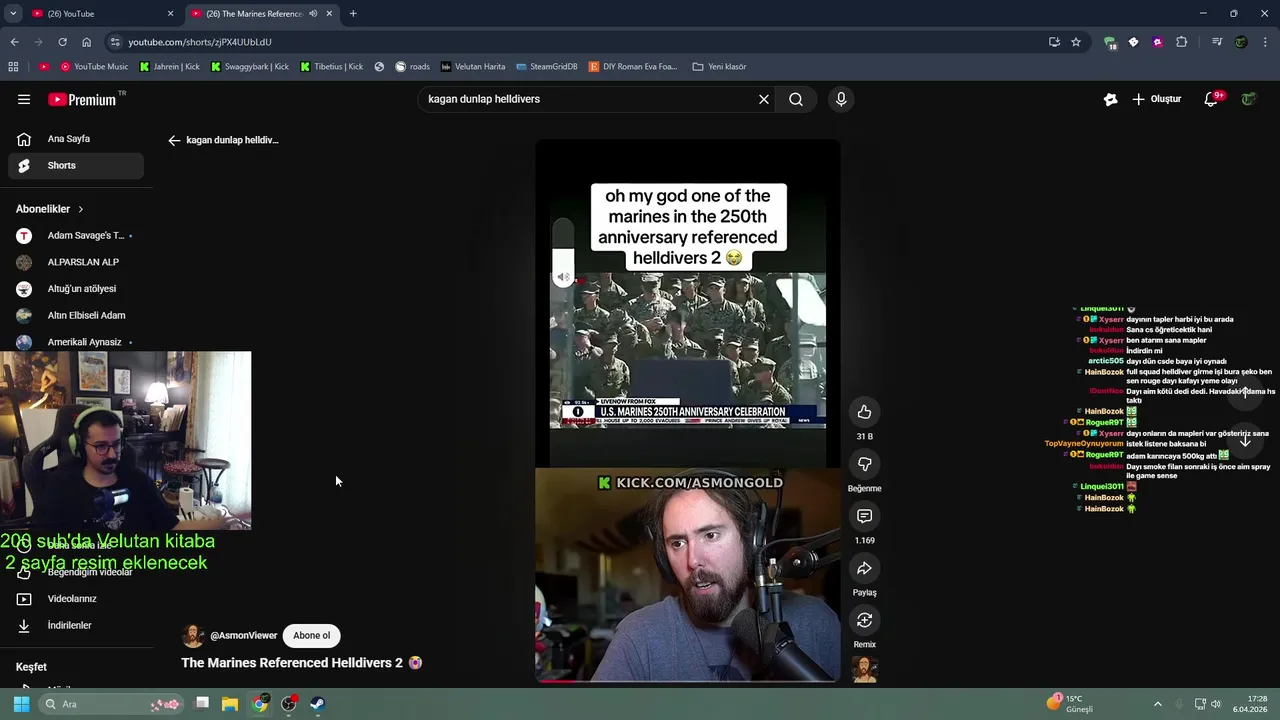
Task: Open the extensions puzzle menu
Action: pos(1182,42)
